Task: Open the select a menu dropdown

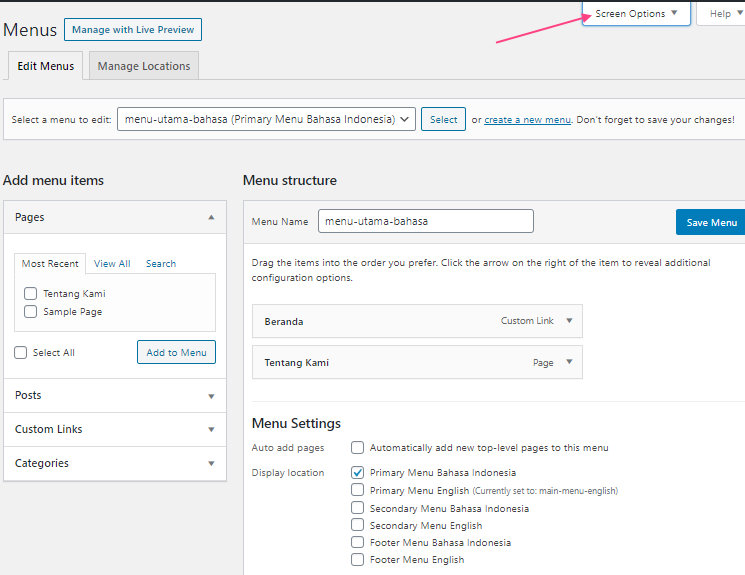Action: click(266, 119)
